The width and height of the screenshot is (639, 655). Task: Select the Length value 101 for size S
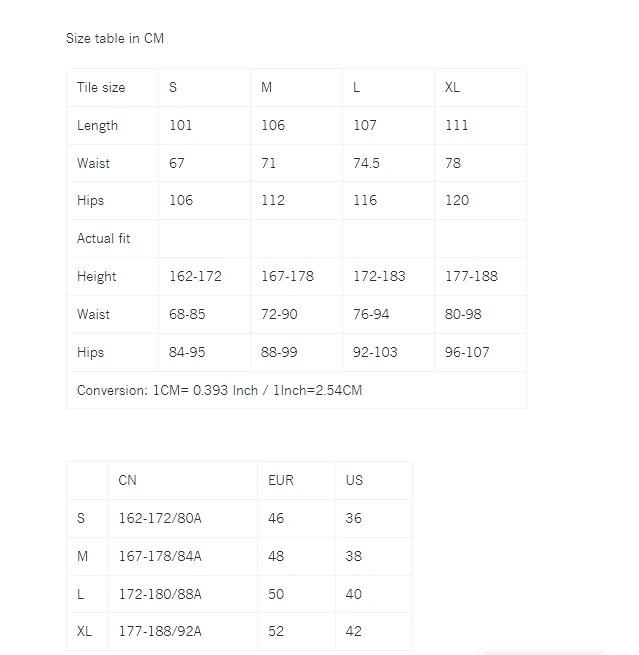(204, 125)
